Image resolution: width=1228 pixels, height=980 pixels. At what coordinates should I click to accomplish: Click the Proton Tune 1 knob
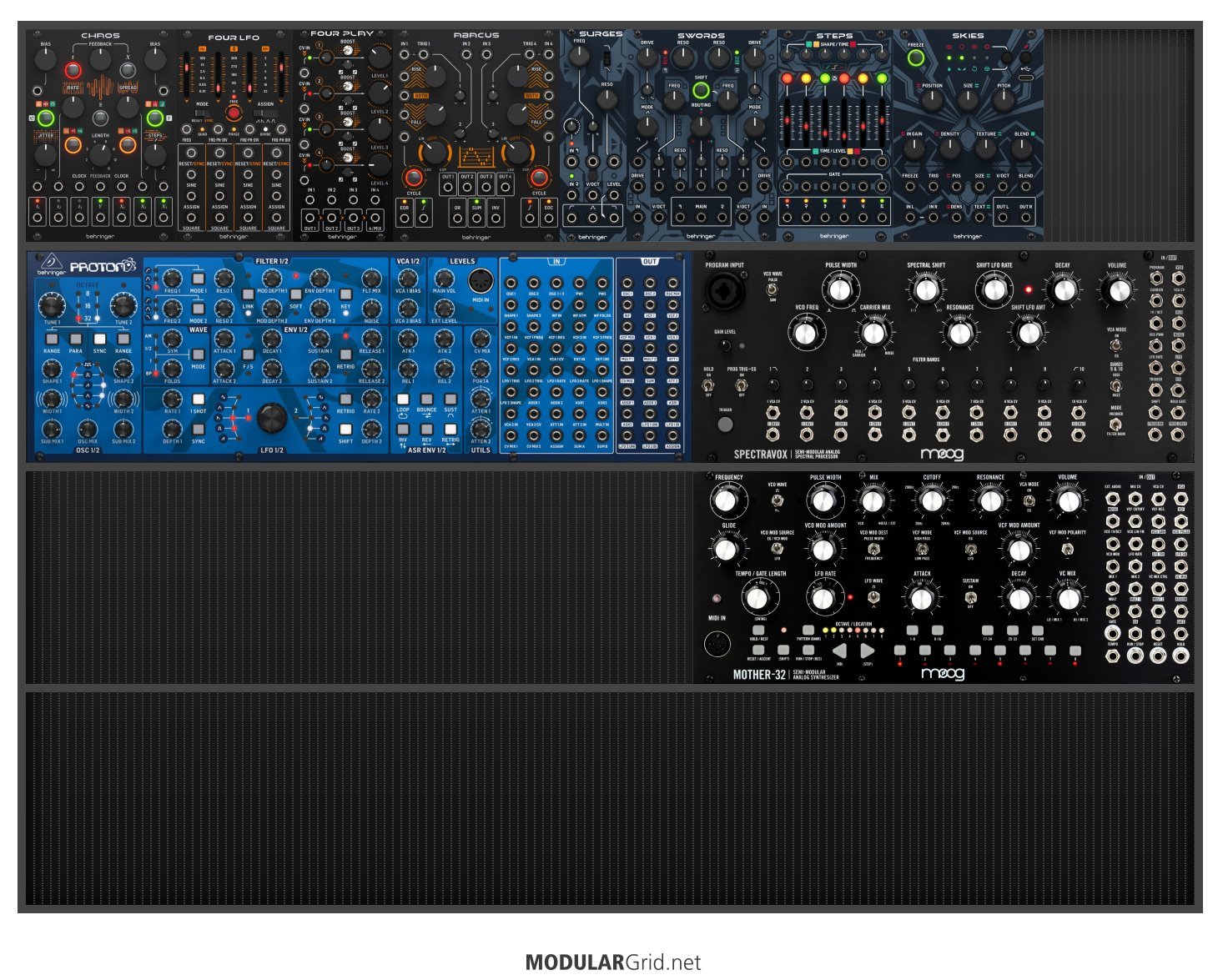point(52,305)
